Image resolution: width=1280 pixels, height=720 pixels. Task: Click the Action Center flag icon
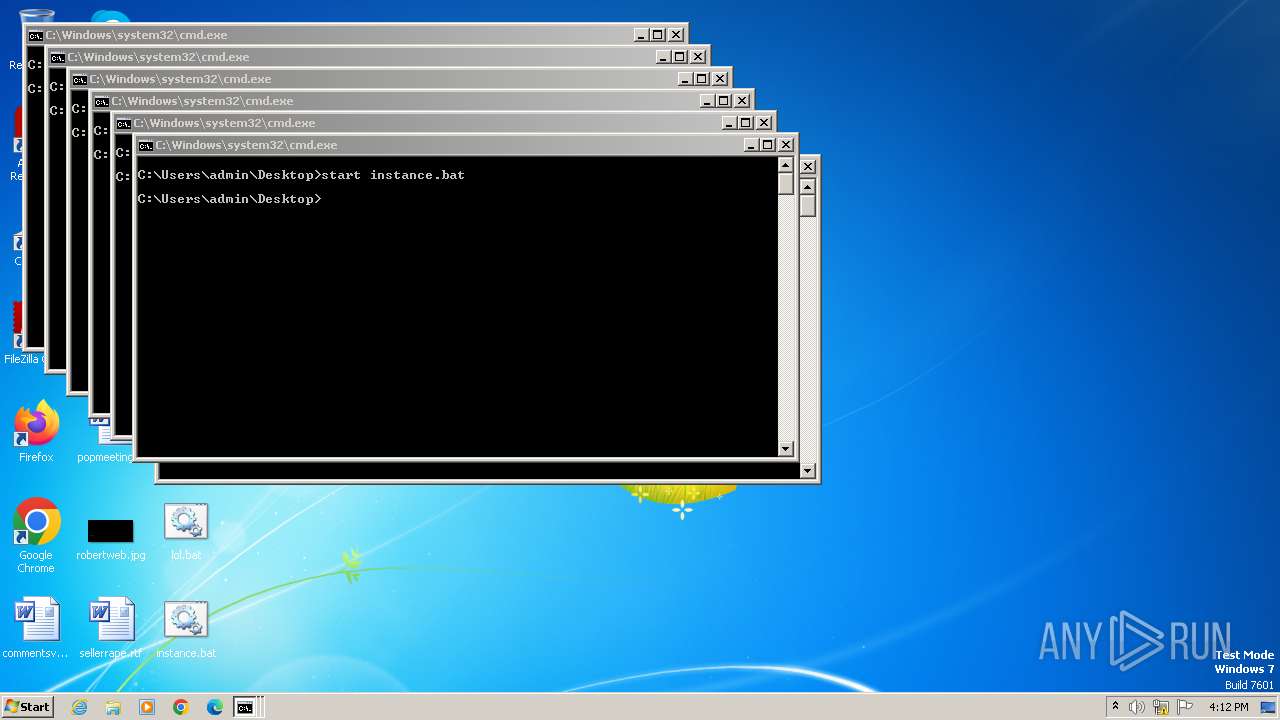(1185, 707)
